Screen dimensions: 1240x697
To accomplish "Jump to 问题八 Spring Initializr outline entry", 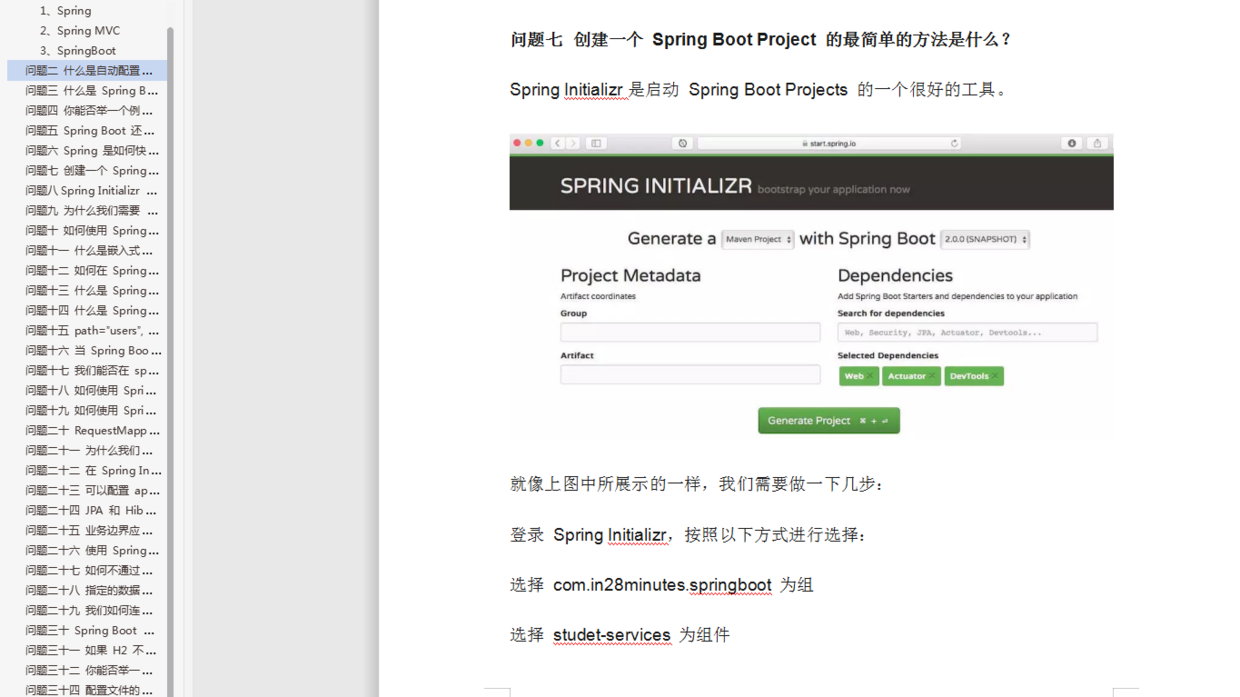I will coord(91,190).
